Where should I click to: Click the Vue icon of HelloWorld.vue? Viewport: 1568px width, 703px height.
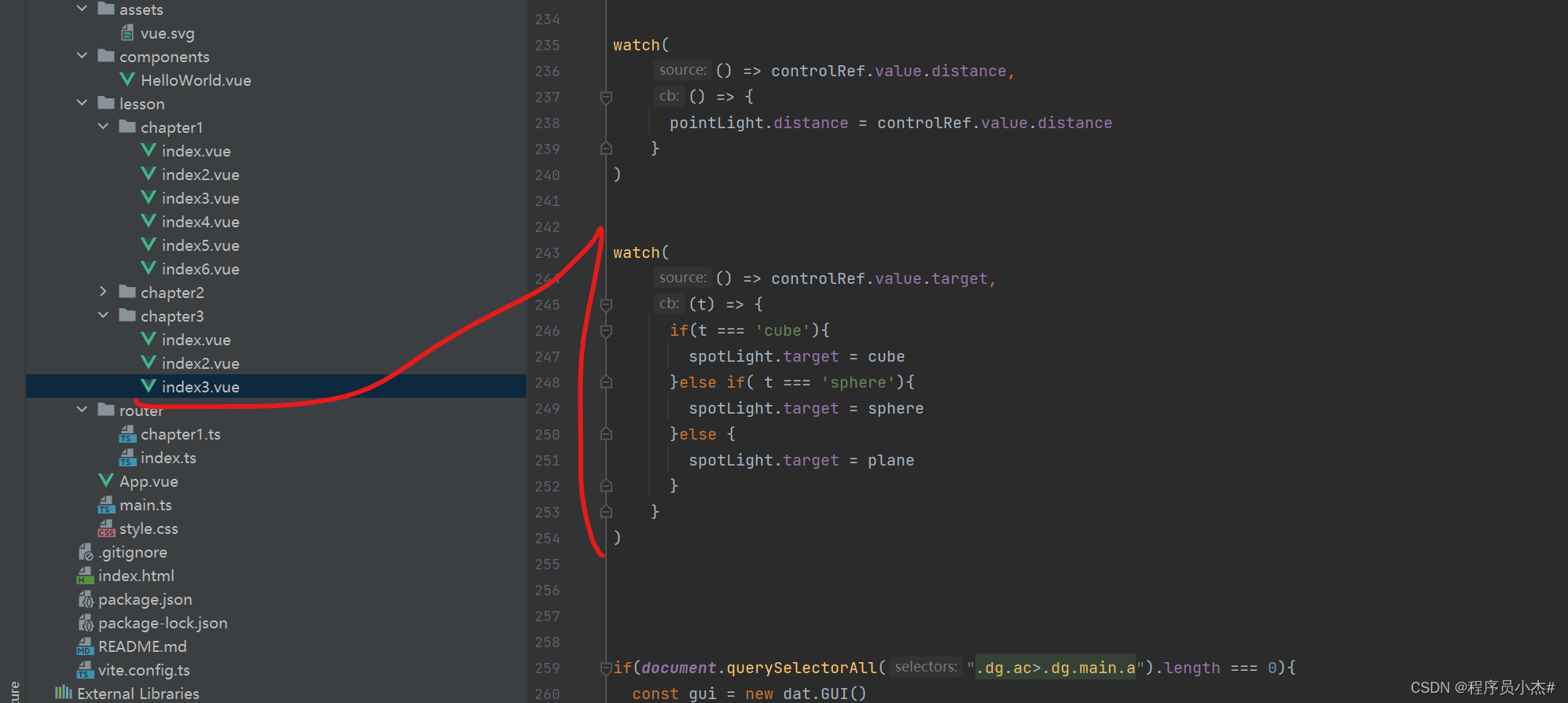click(127, 79)
